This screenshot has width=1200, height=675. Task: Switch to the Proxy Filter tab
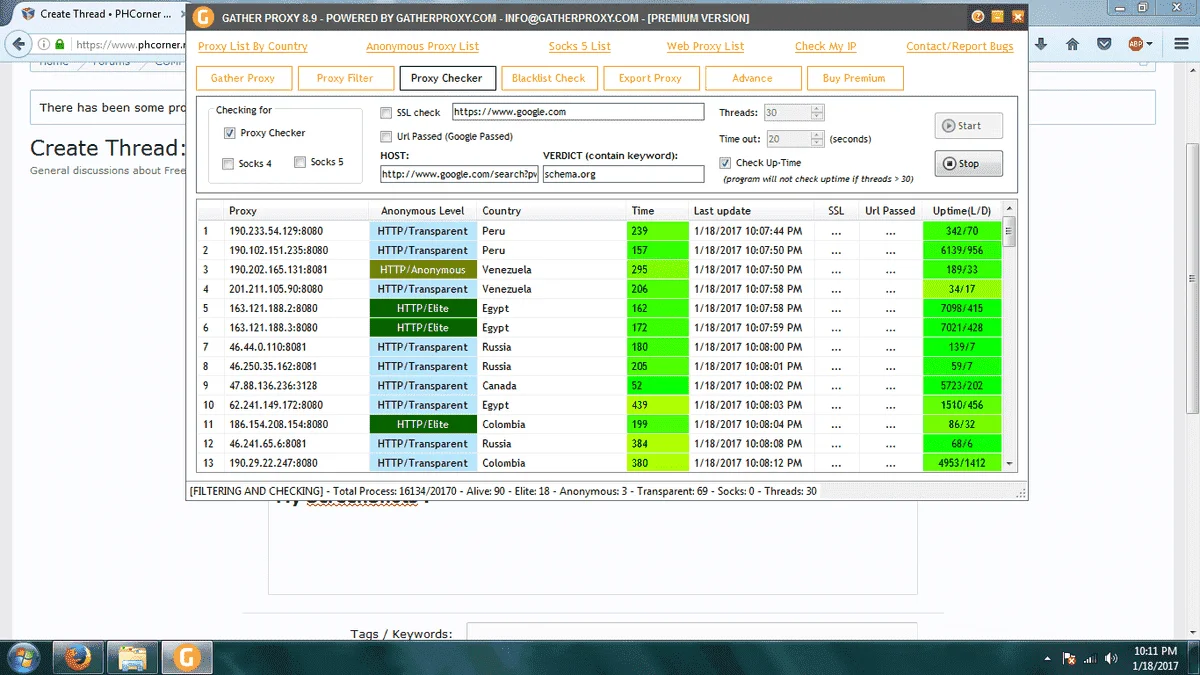tap(345, 78)
